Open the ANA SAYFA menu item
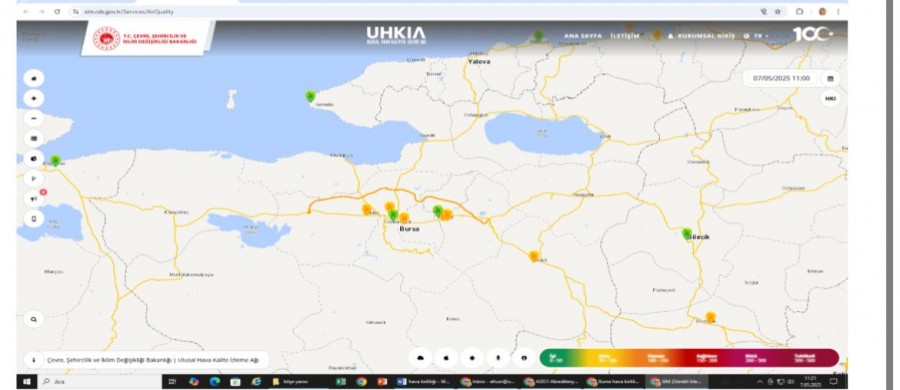This screenshot has height=390, width=900. coord(583,36)
